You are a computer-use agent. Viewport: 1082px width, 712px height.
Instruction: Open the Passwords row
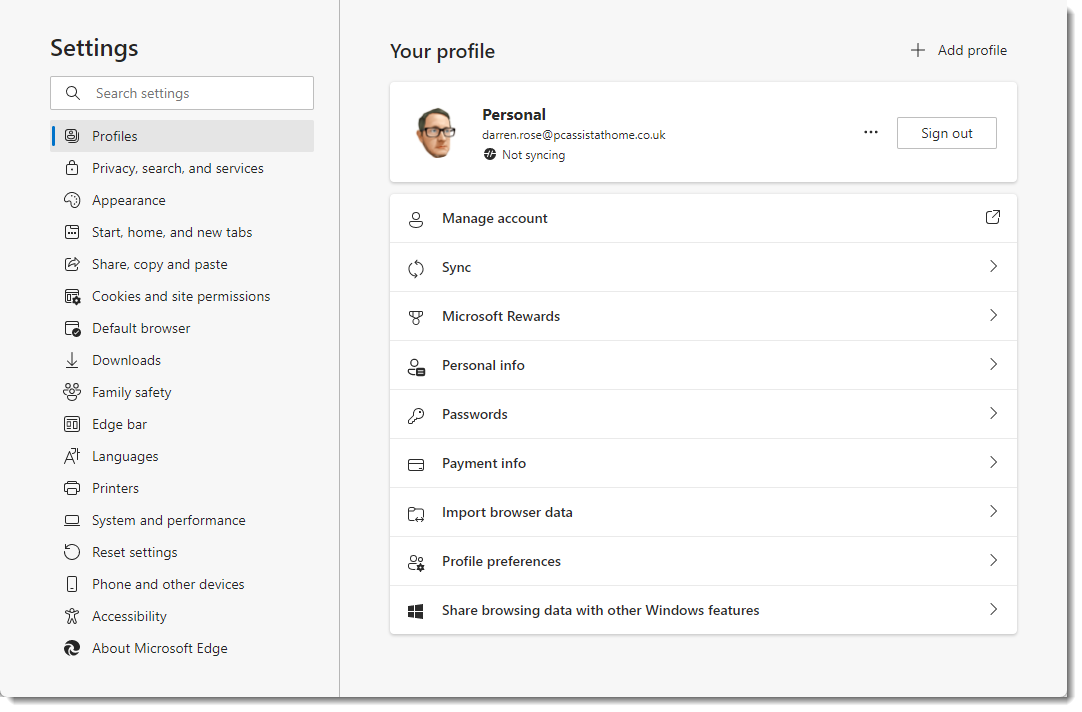click(x=703, y=414)
